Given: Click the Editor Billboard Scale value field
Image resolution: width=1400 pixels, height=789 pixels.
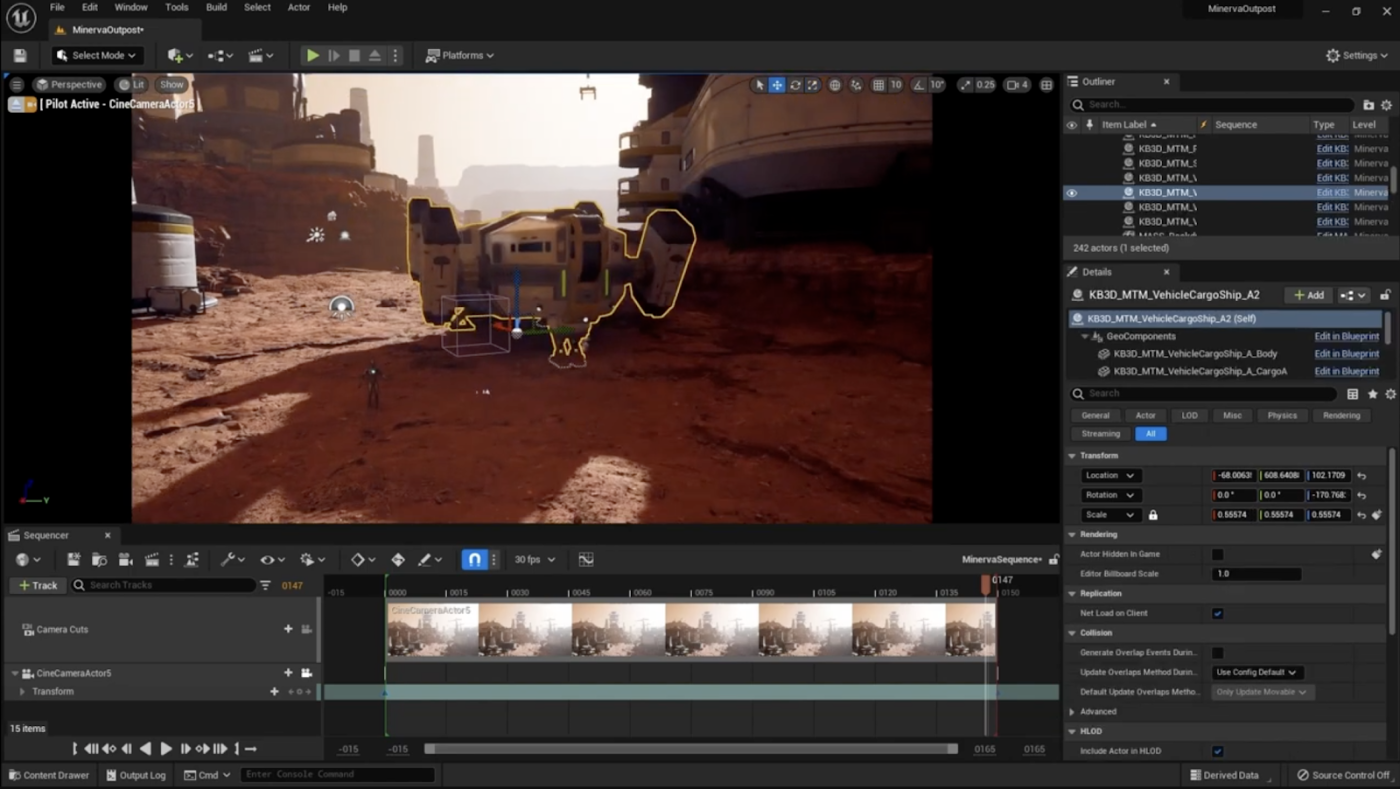Looking at the screenshot, I should (x=1256, y=574).
